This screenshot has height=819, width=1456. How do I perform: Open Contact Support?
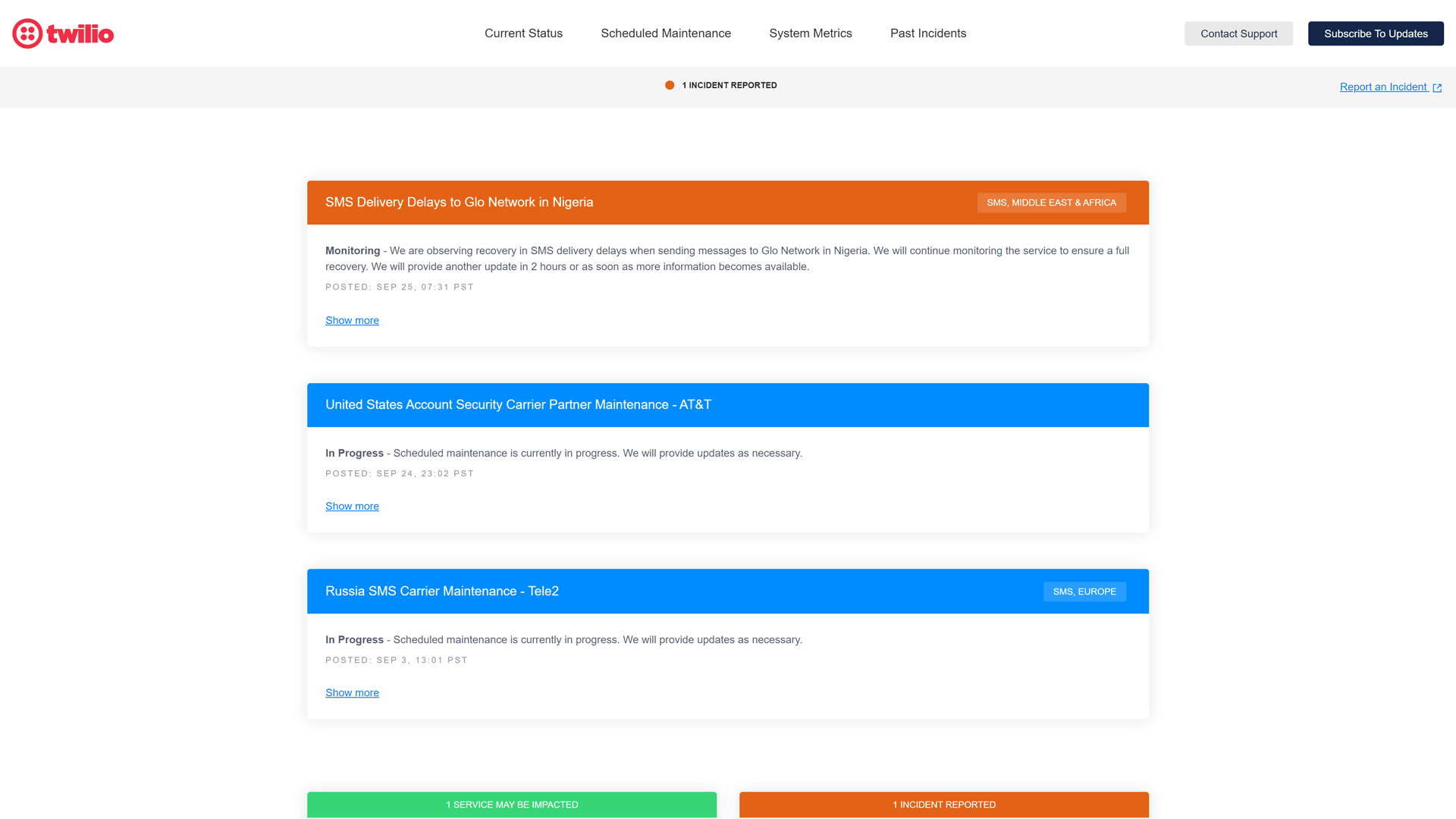pyautogui.click(x=1238, y=33)
